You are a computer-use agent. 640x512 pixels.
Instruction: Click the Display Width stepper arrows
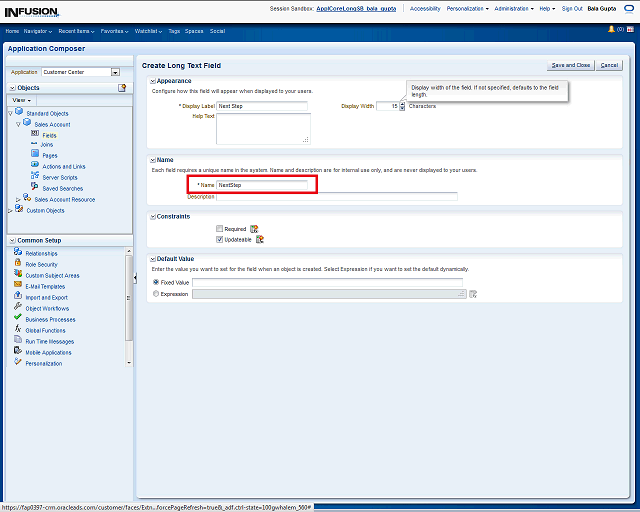point(402,106)
